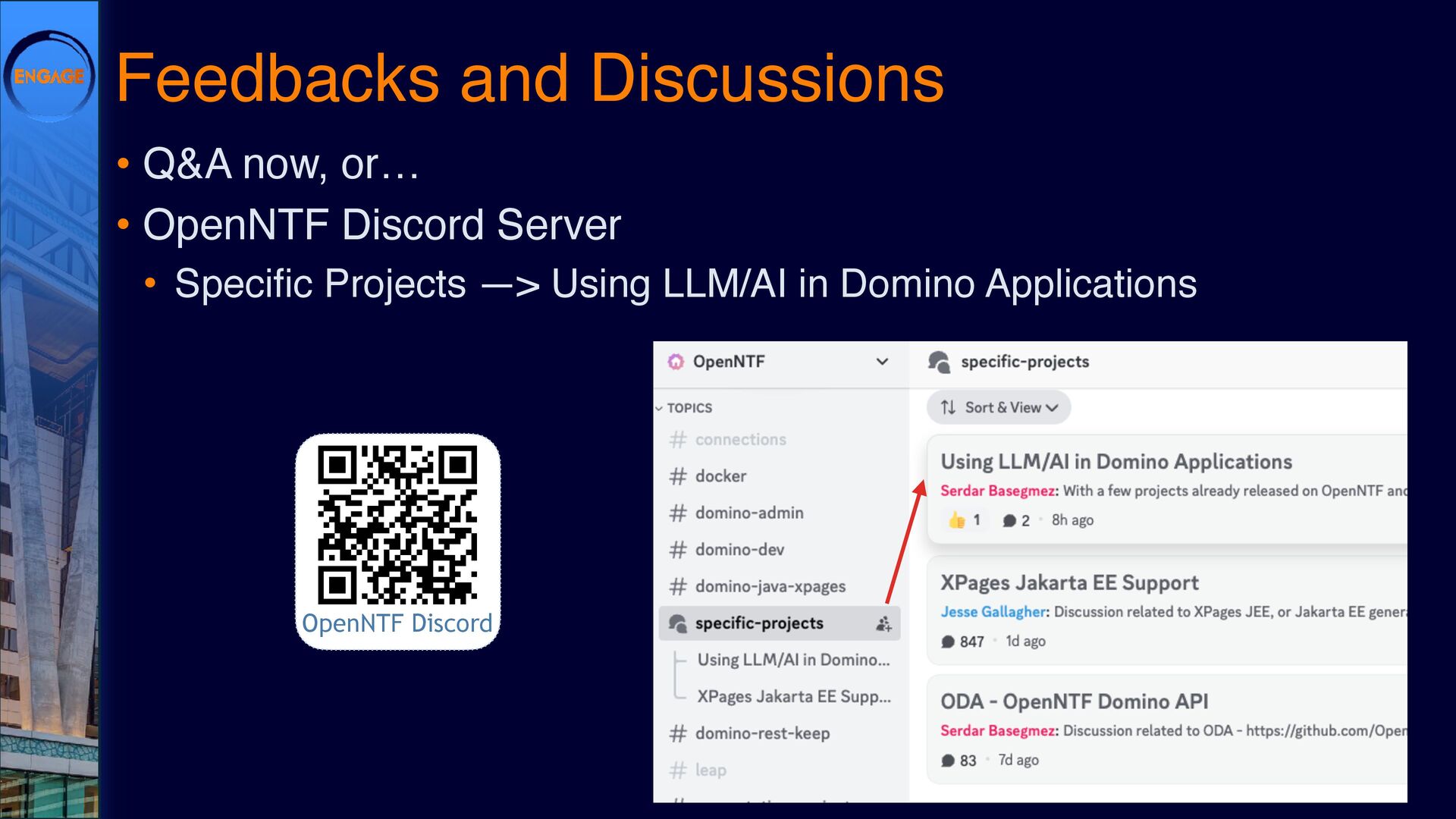This screenshot has height=819, width=1456.
Task: Open Using LLM/AI in Domino sidebar thread
Action: pyautogui.click(x=793, y=660)
